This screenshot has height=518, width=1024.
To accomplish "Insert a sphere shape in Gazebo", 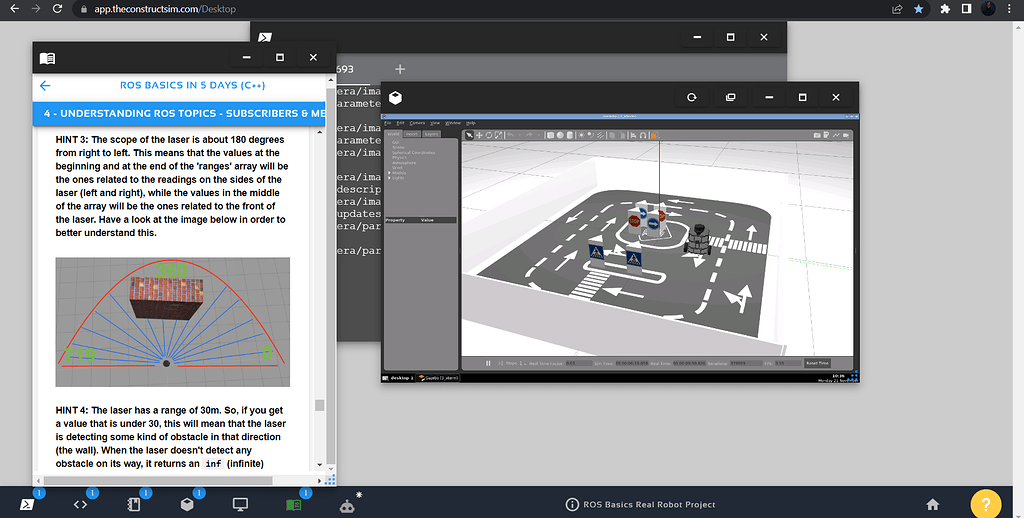I will point(560,135).
